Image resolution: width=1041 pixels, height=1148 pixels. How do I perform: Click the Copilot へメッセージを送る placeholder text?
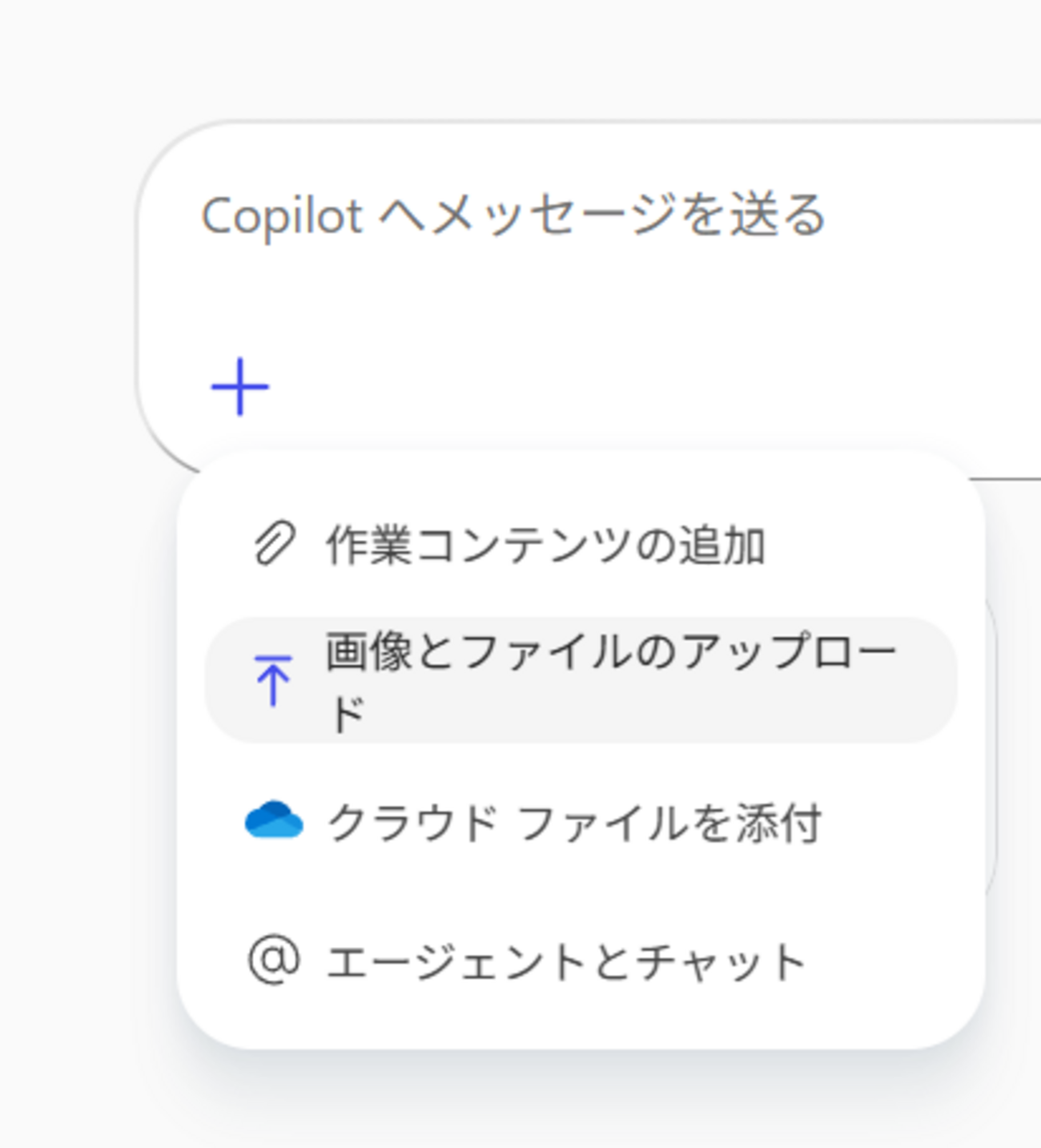(512, 216)
